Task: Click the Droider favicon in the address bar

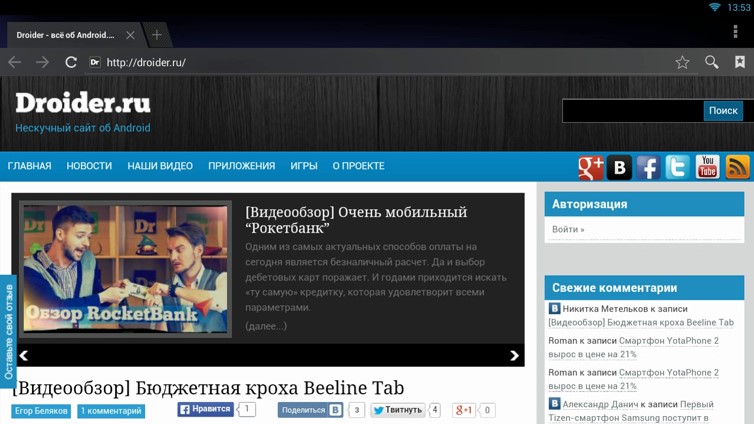Action: click(x=95, y=62)
